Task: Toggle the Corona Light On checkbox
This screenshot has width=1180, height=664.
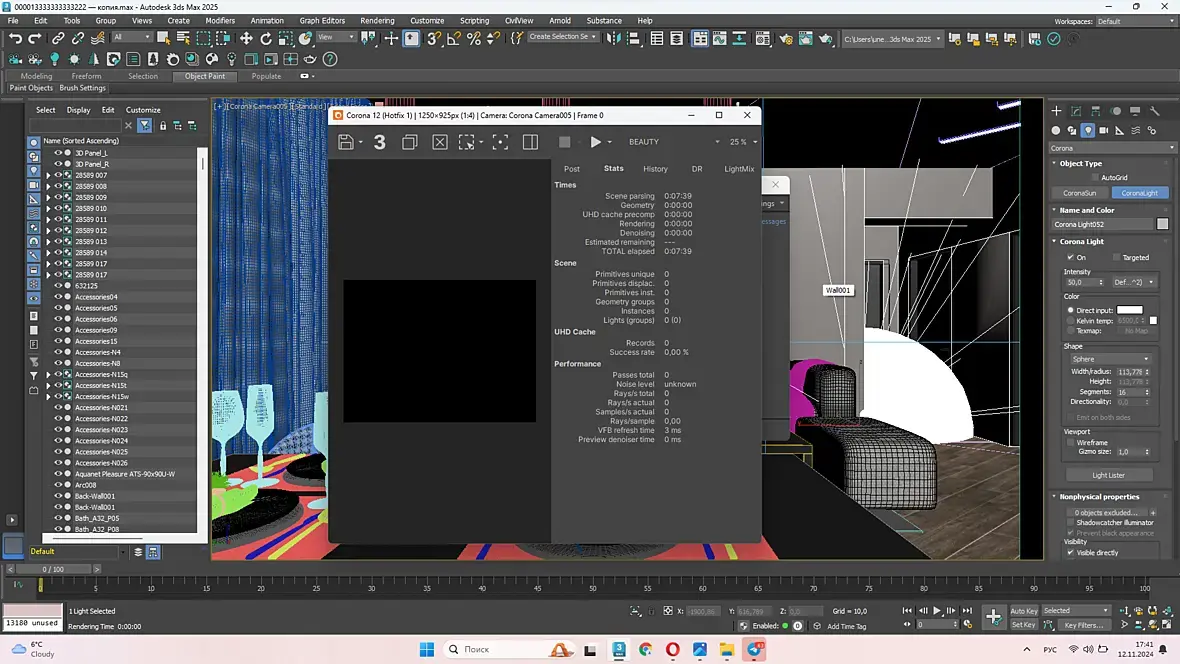Action: click(1070, 257)
